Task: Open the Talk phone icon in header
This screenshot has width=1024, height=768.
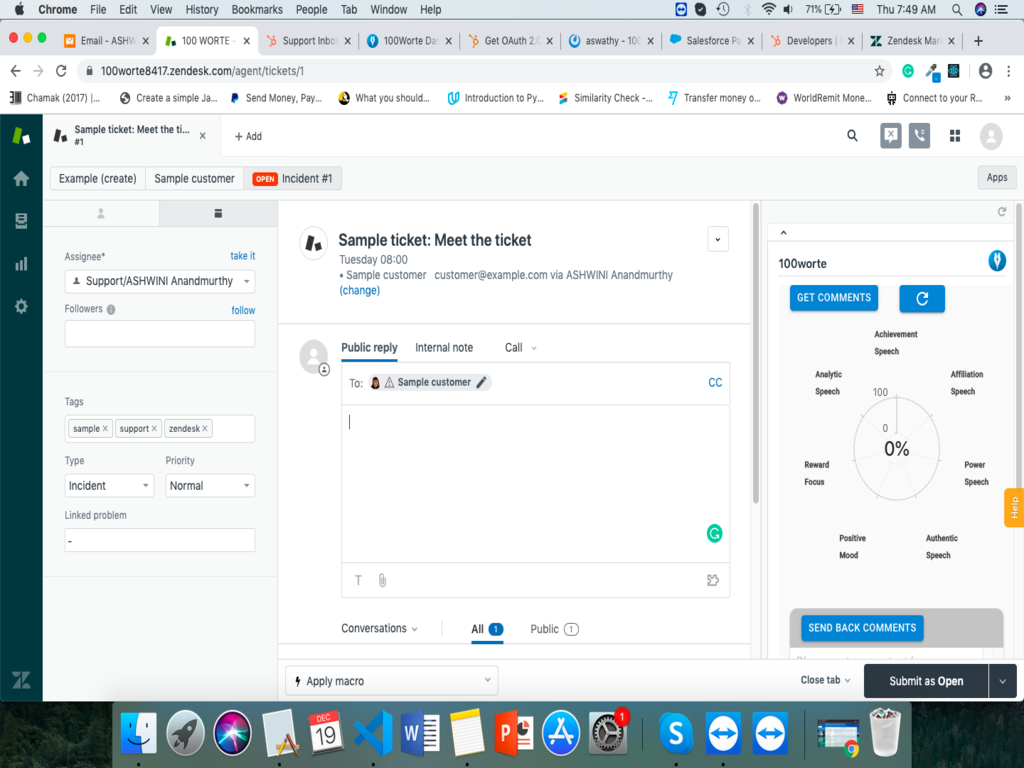Action: pyautogui.click(x=919, y=136)
